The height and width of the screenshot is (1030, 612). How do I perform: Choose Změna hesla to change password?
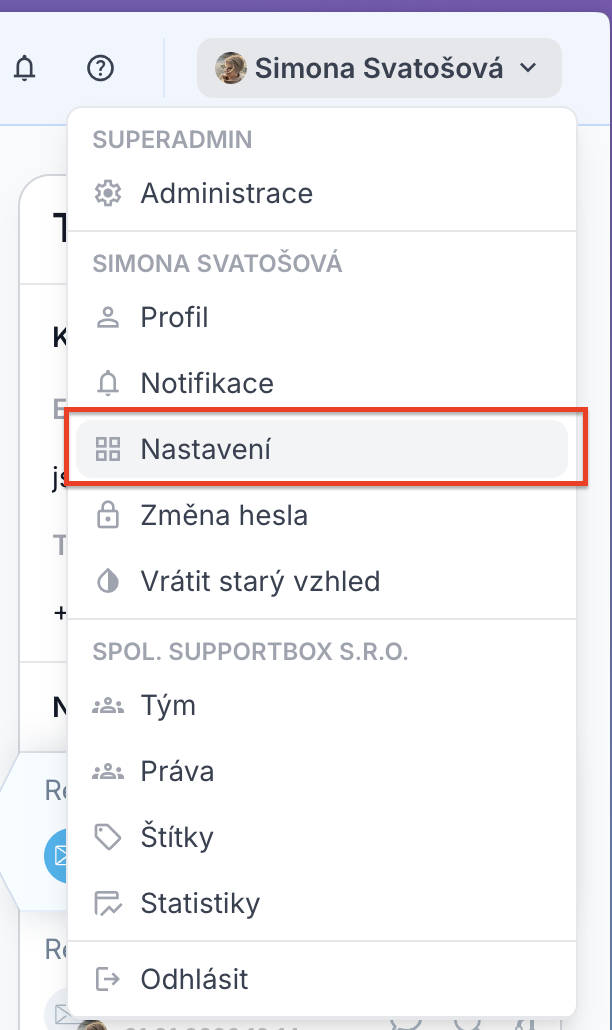coord(224,516)
